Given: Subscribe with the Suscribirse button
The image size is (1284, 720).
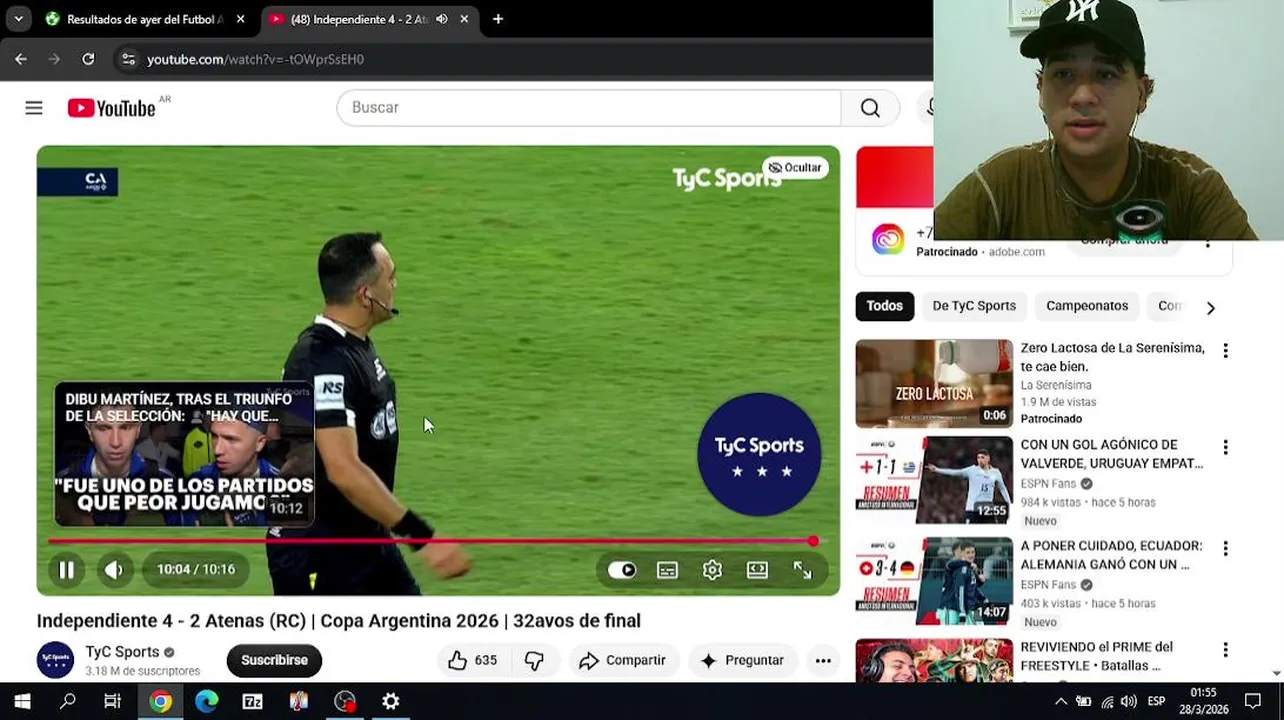Looking at the screenshot, I should coord(274,660).
